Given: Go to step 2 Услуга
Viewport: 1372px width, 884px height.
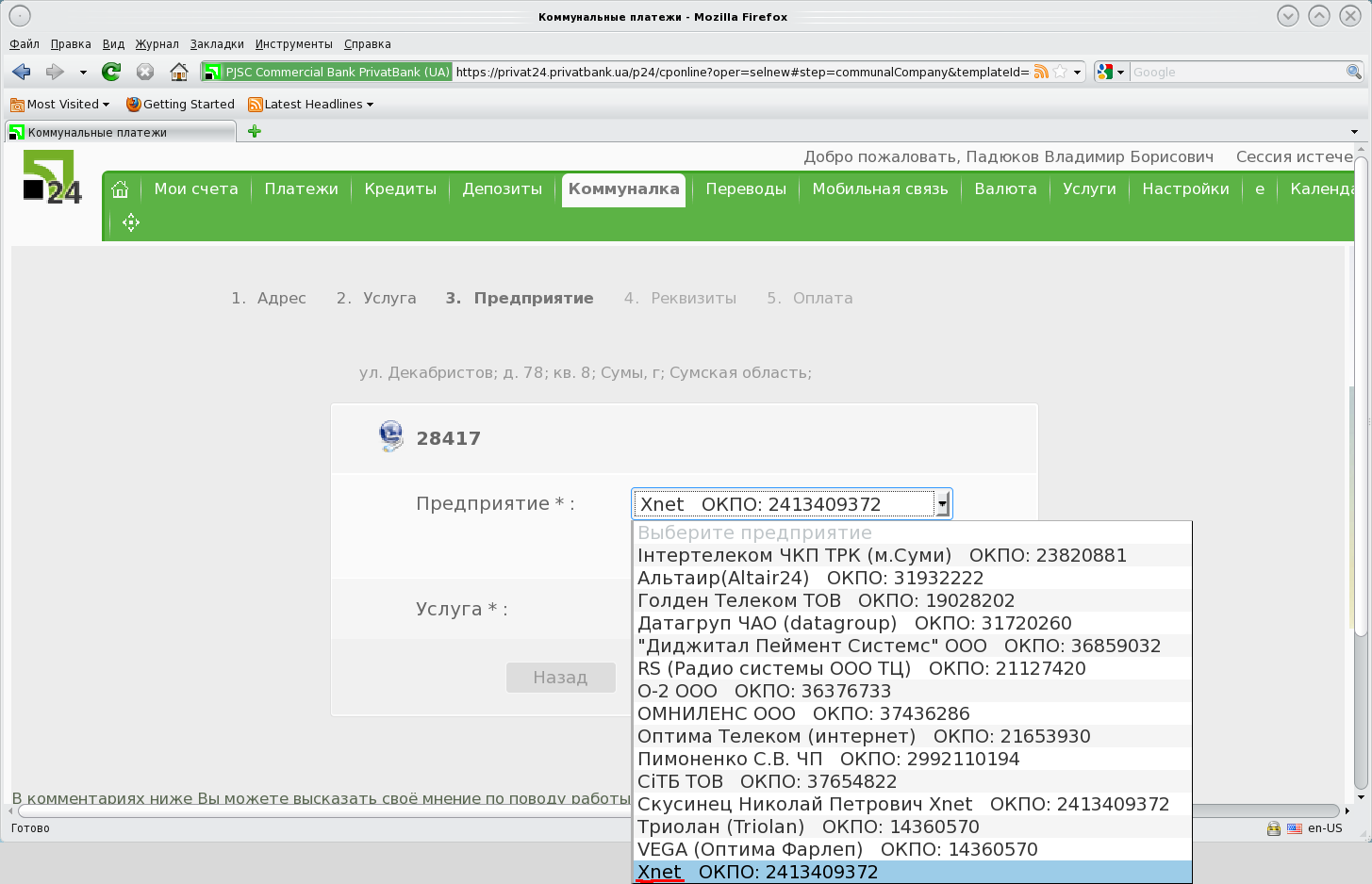Looking at the screenshot, I should tap(376, 299).
